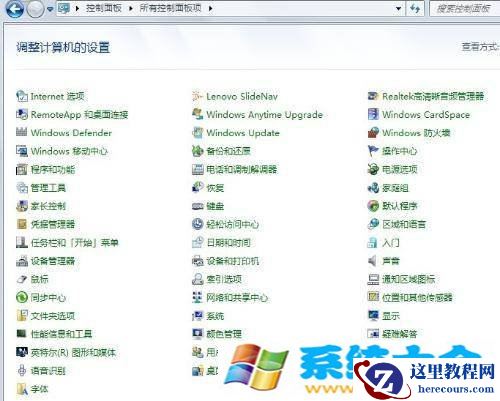This screenshot has height=401, width=500.
Task: Click the 索引选项 icon
Action: [197, 279]
